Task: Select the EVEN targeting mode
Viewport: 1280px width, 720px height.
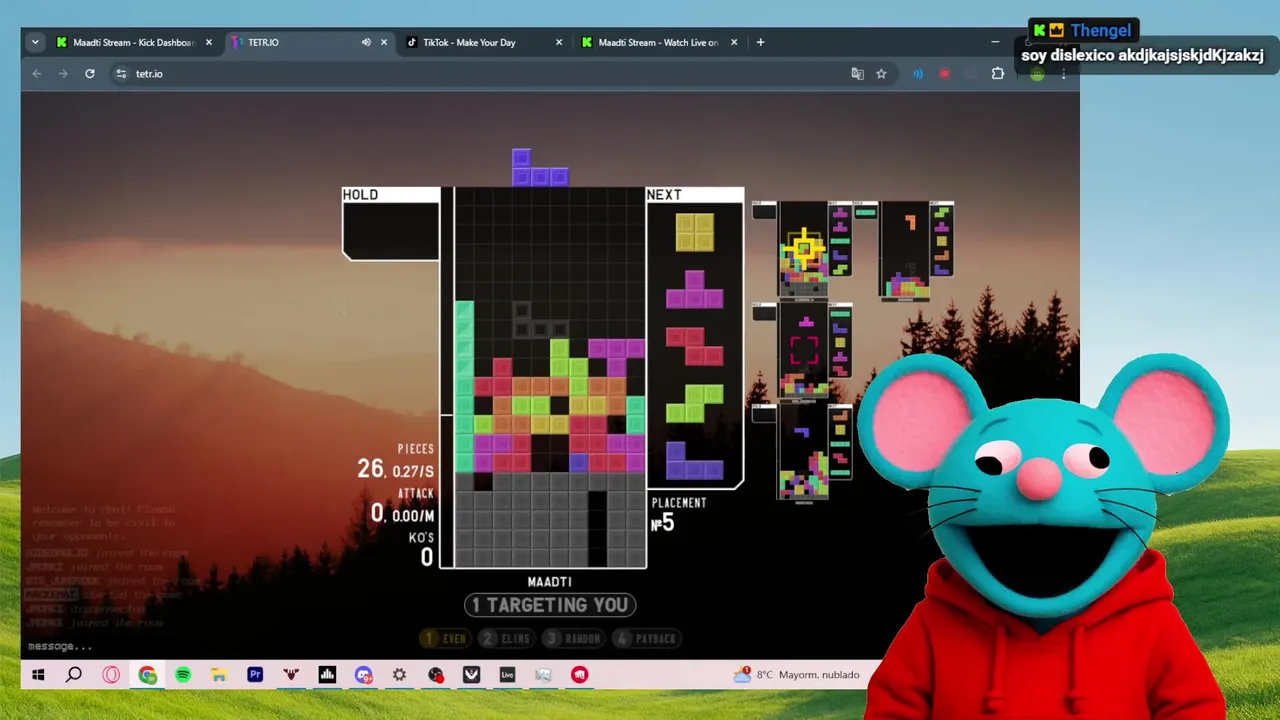Action: (445, 638)
